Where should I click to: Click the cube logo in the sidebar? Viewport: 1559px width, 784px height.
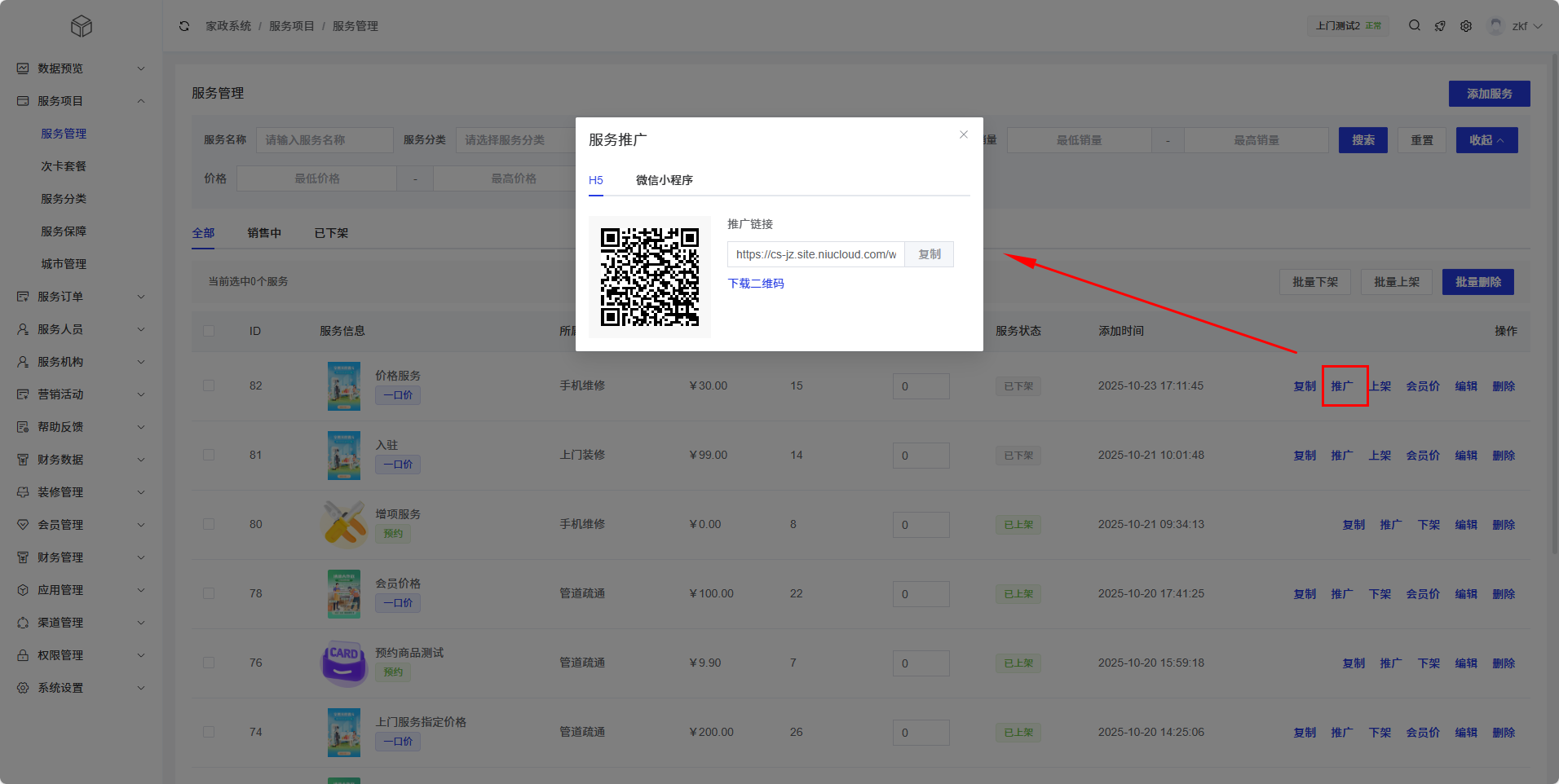tap(82, 27)
